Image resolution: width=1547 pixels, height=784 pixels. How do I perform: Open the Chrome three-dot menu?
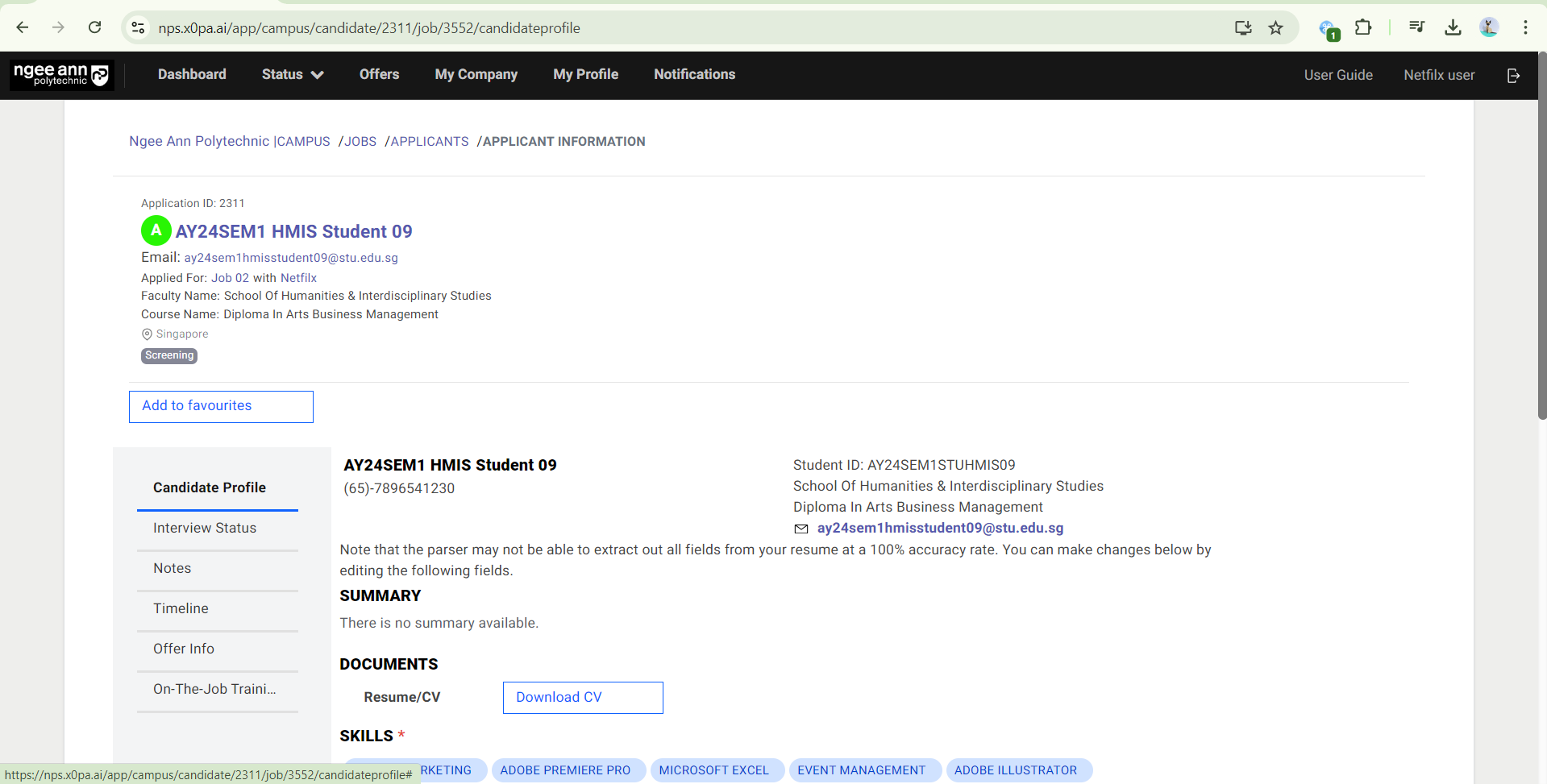pyautogui.click(x=1526, y=27)
